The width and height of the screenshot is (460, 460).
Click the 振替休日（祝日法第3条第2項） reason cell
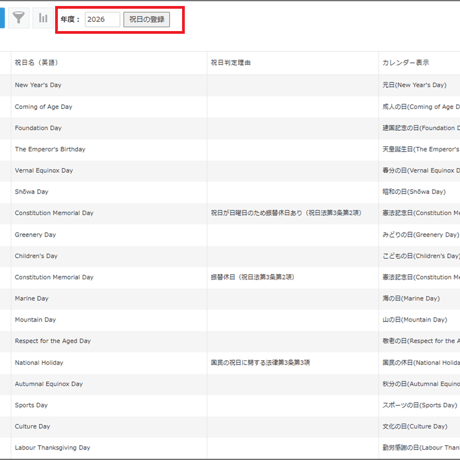pyautogui.click(x=293, y=277)
